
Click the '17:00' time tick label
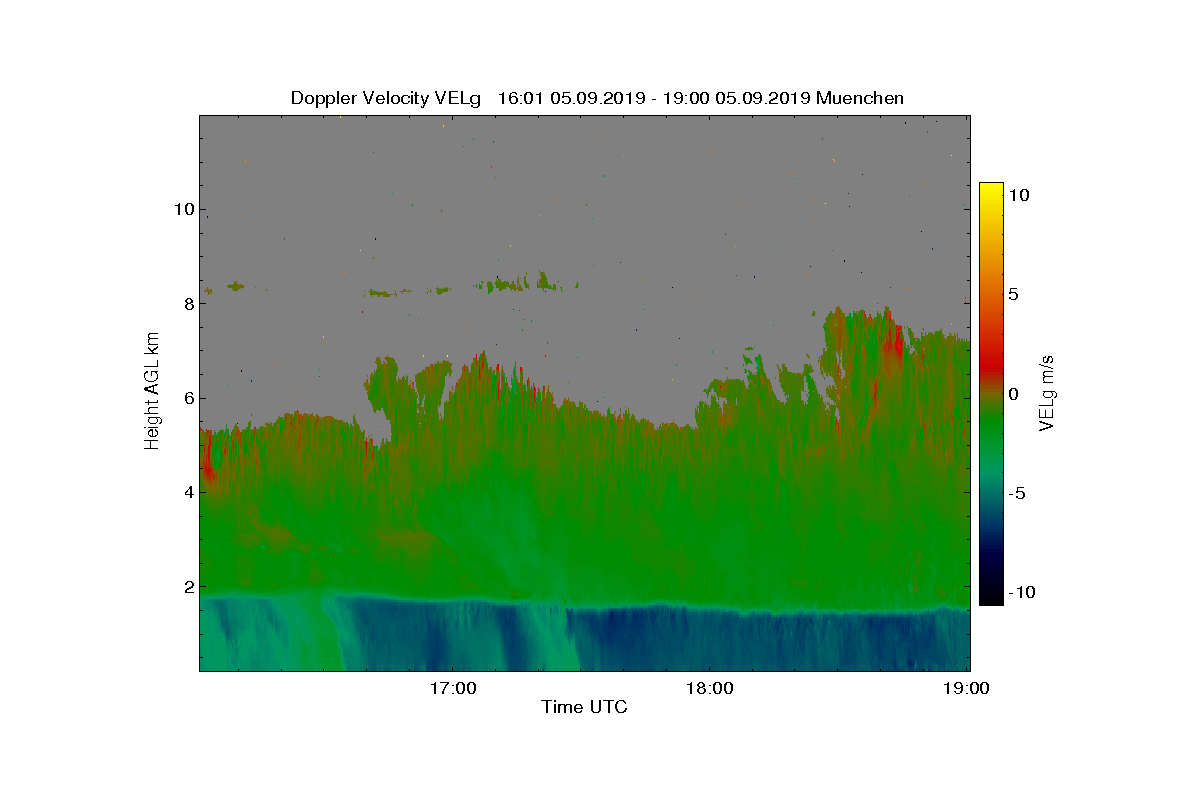click(x=452, y=688)
